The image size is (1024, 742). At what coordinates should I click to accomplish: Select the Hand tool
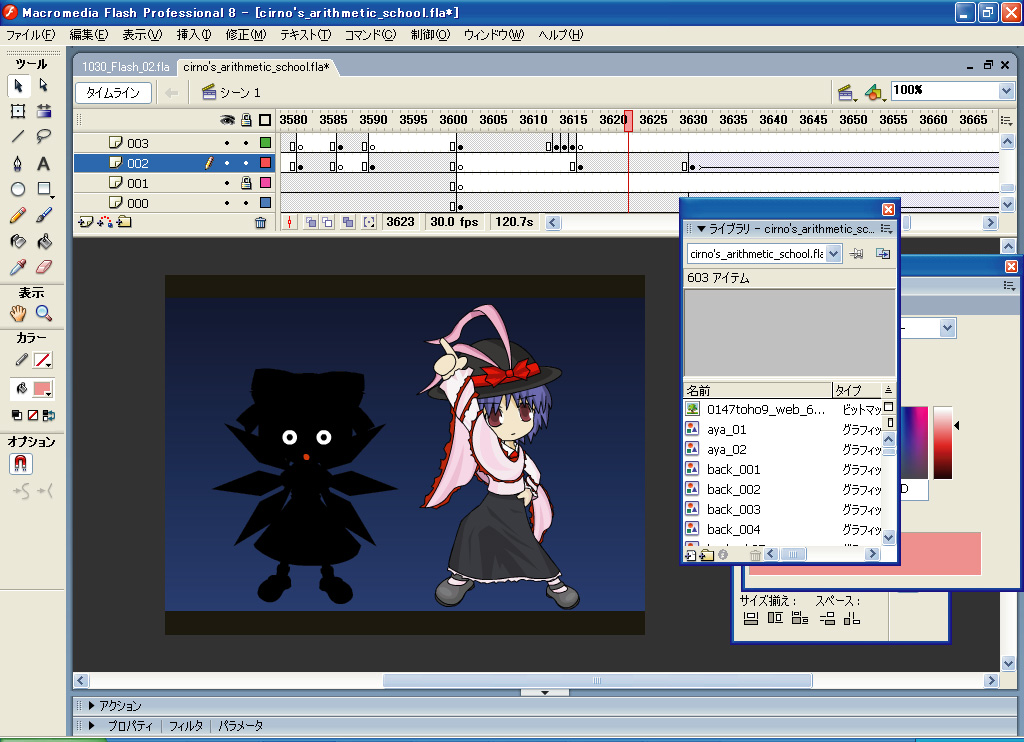[18, 314]
